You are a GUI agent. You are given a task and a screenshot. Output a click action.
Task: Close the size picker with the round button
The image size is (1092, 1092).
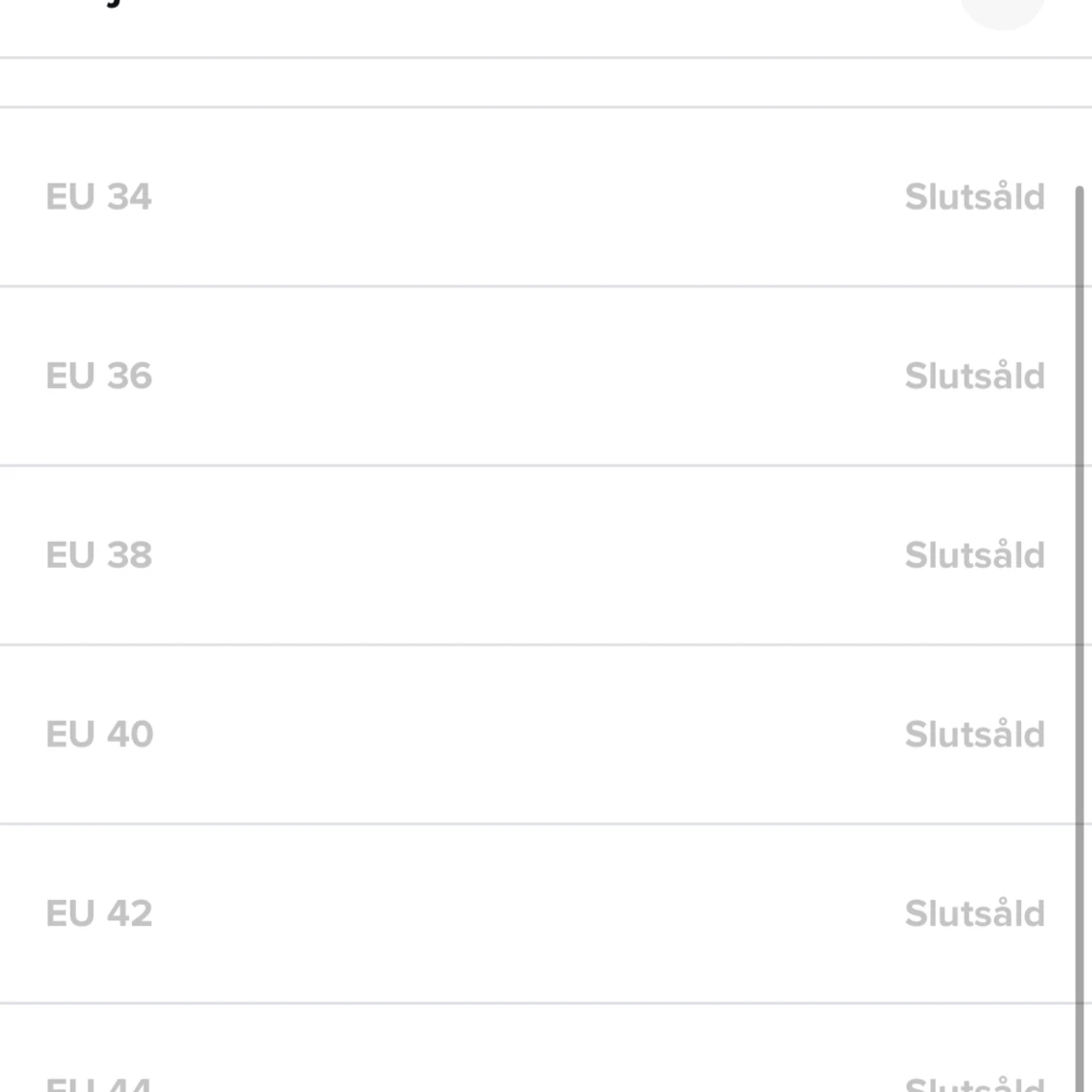click(1003, 8)
